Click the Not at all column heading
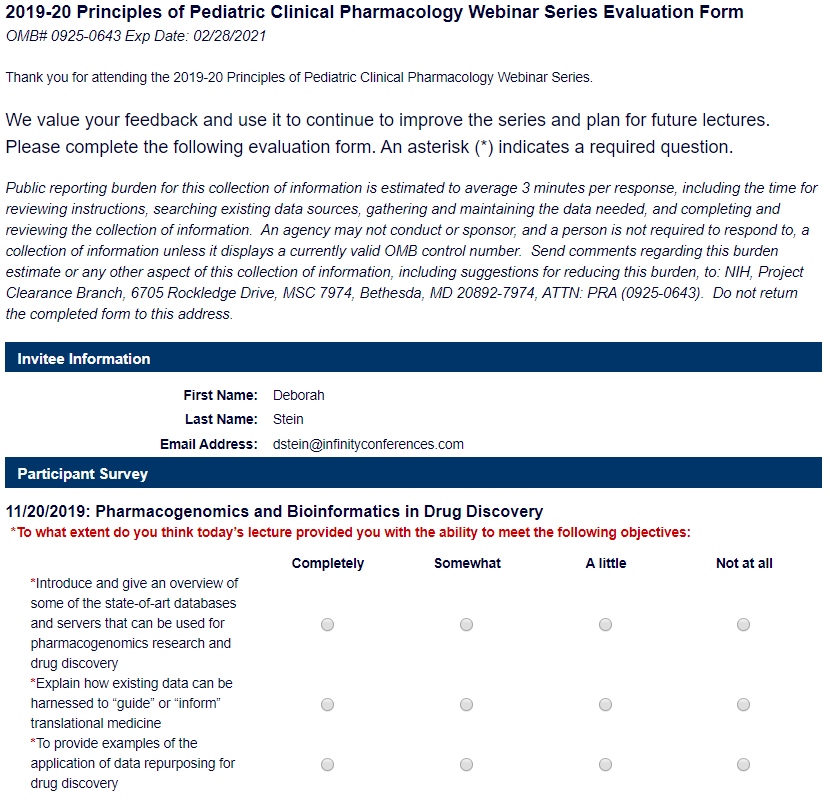The width and height of the screenshot is (830, 805). click(744, 563)
